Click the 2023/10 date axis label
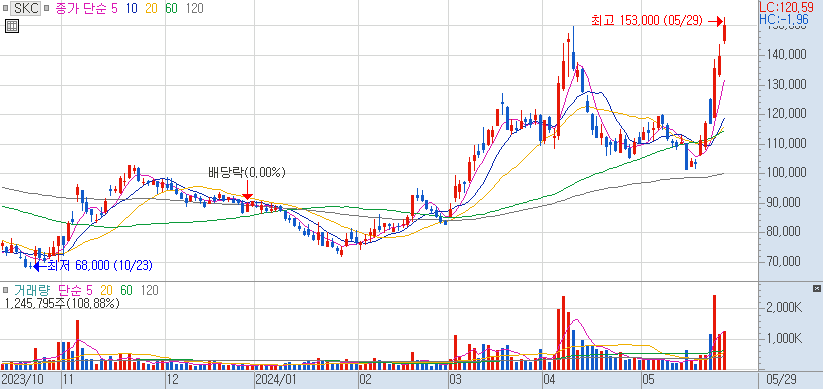823x389 pixels. click(22, 379)
